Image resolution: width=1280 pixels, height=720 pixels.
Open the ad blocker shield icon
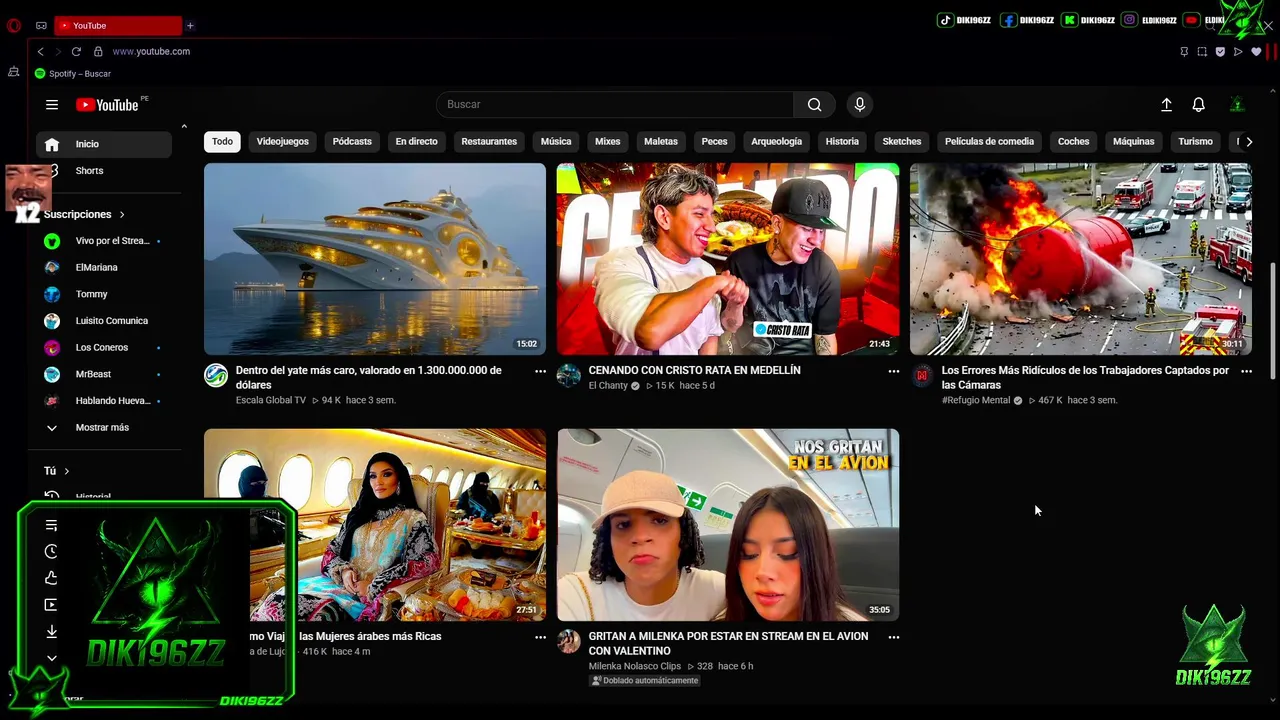[1220, 51]
